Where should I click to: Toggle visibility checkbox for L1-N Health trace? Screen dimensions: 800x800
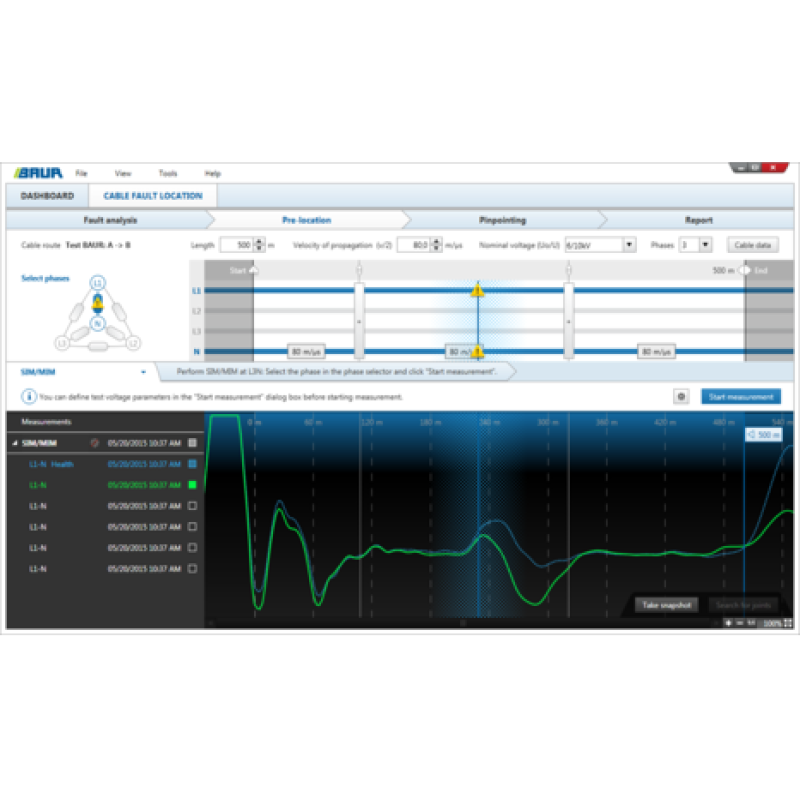tap(192, 464)
